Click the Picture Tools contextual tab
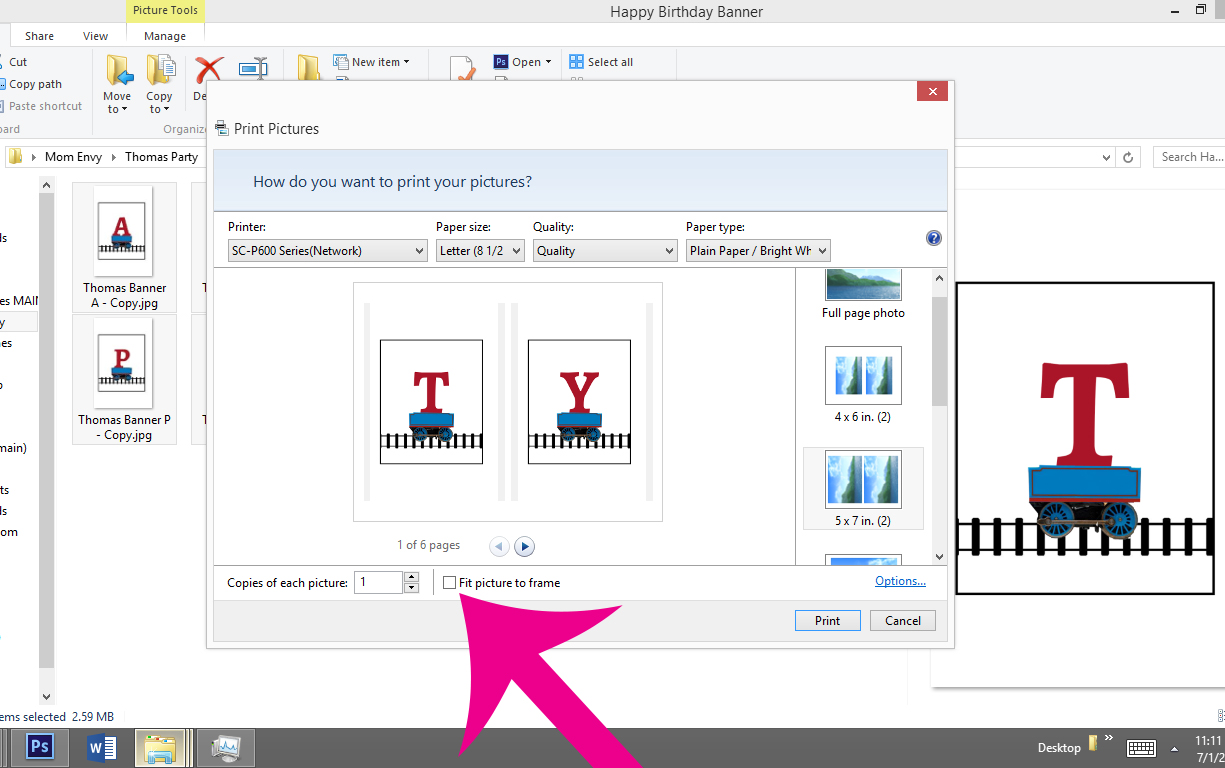The height and width of the screenshot is (768, 1225). tap(165, 11)
